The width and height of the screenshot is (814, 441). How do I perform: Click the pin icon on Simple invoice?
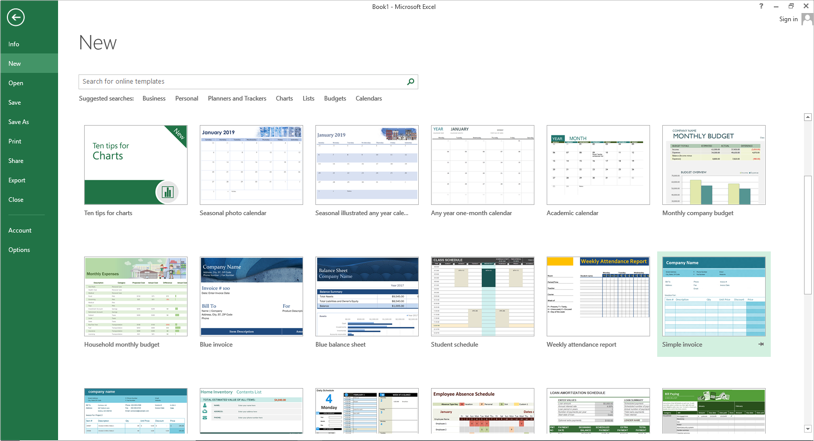761,344
